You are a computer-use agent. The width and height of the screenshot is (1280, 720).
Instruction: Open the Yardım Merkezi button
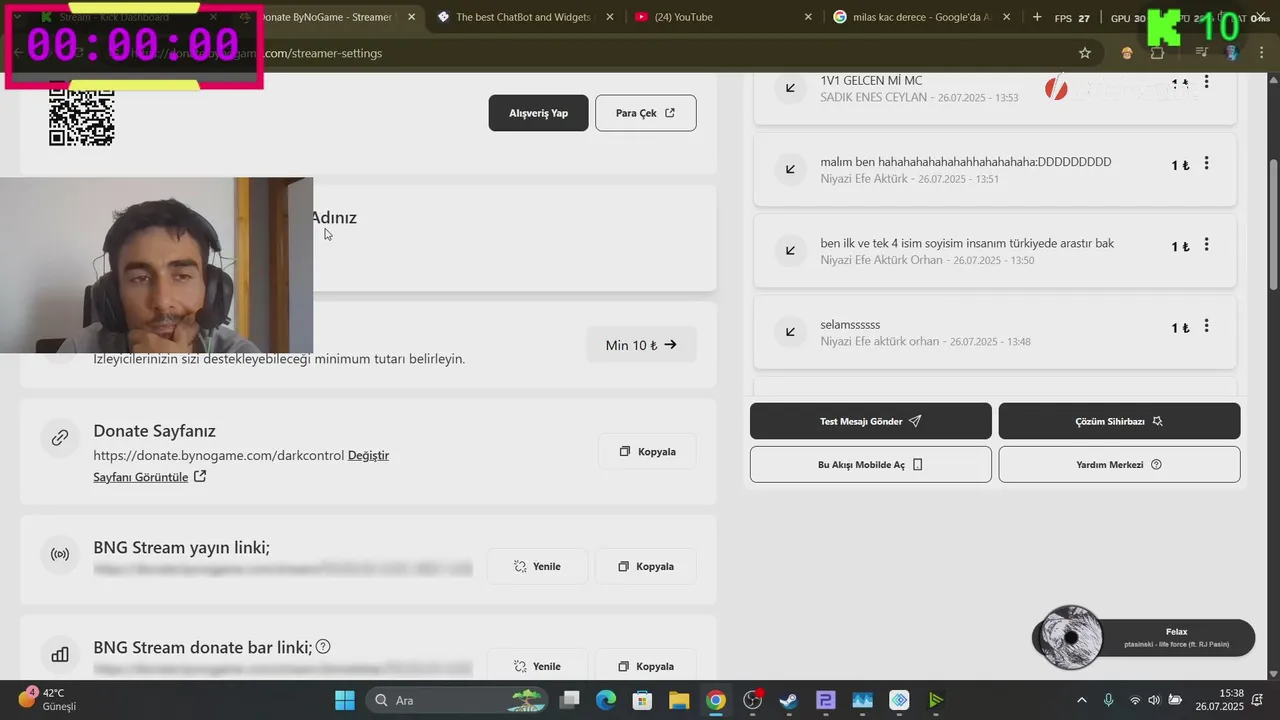pyautogui.click(x=1119, y=464)
